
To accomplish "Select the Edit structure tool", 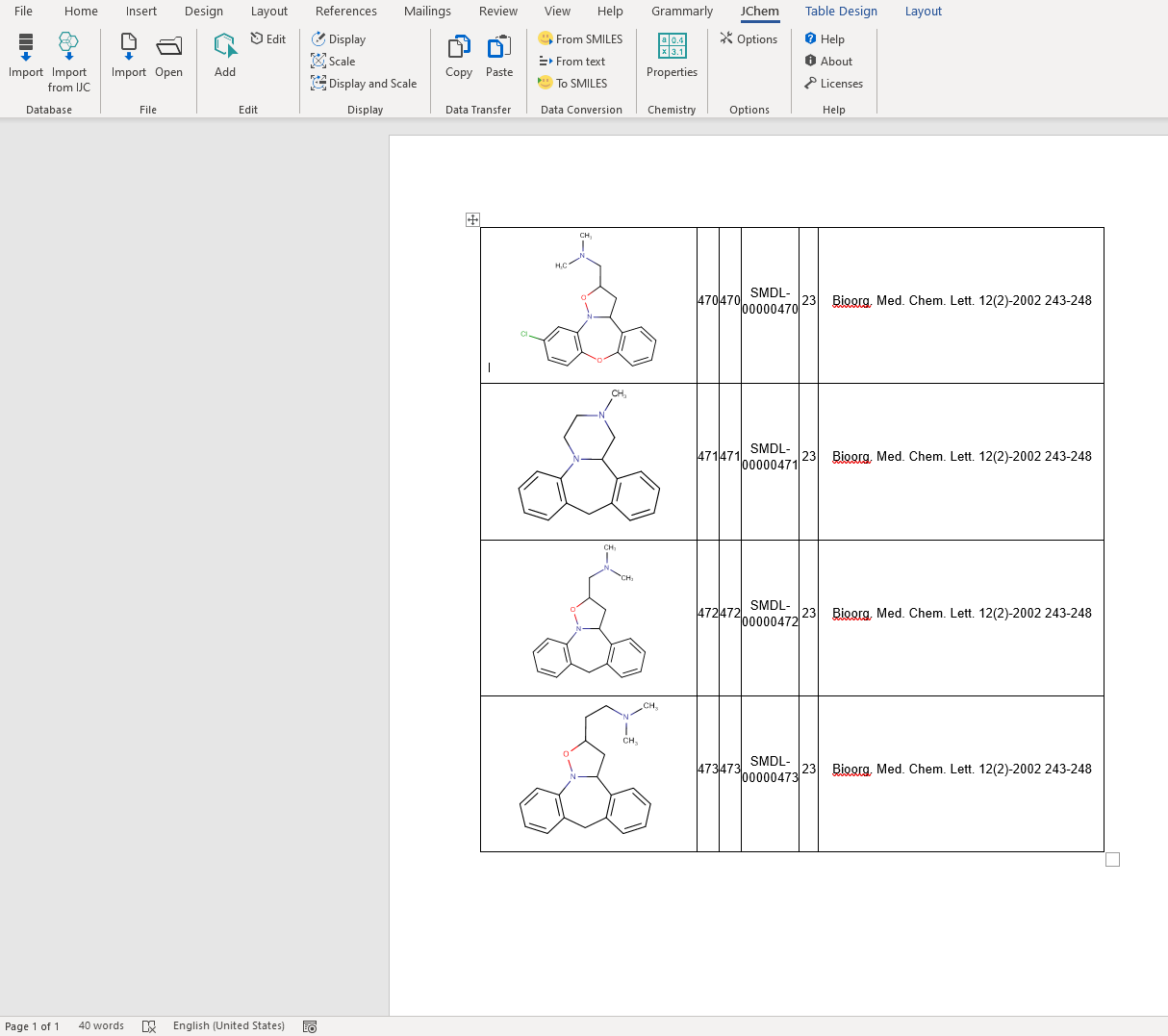I will tap(268, 38).
